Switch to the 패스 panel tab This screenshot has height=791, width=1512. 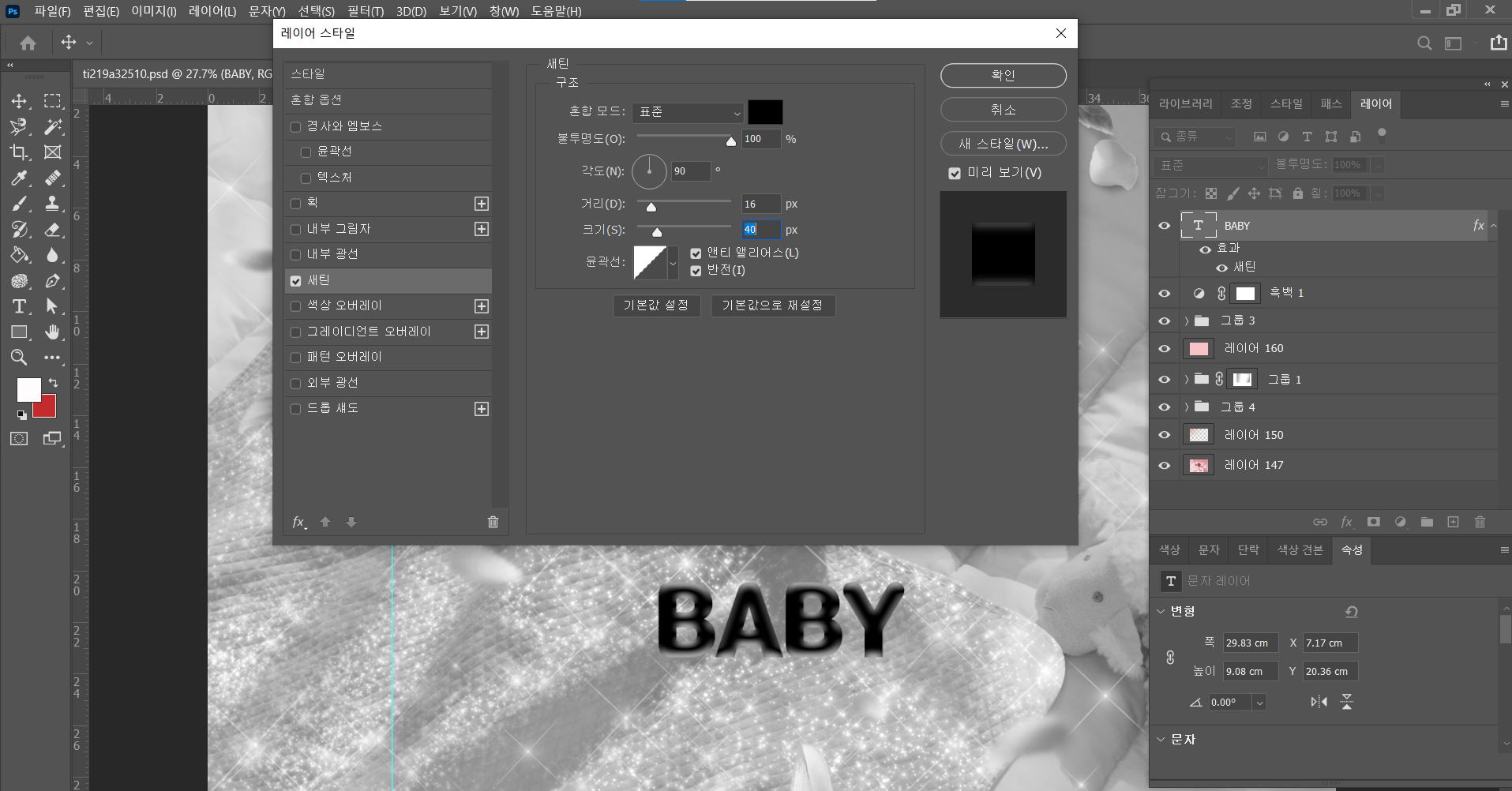[1331, 103]
